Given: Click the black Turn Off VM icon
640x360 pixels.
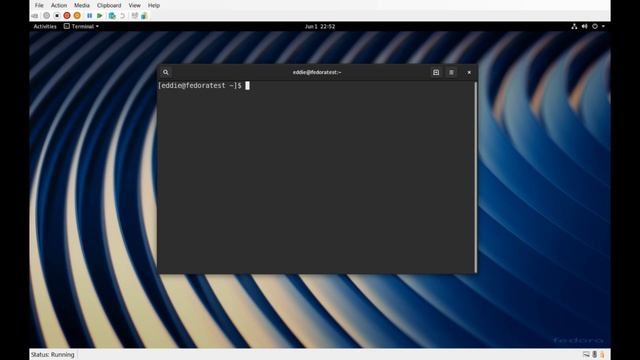Looking at the screenshot, I should tap(57, 16).
